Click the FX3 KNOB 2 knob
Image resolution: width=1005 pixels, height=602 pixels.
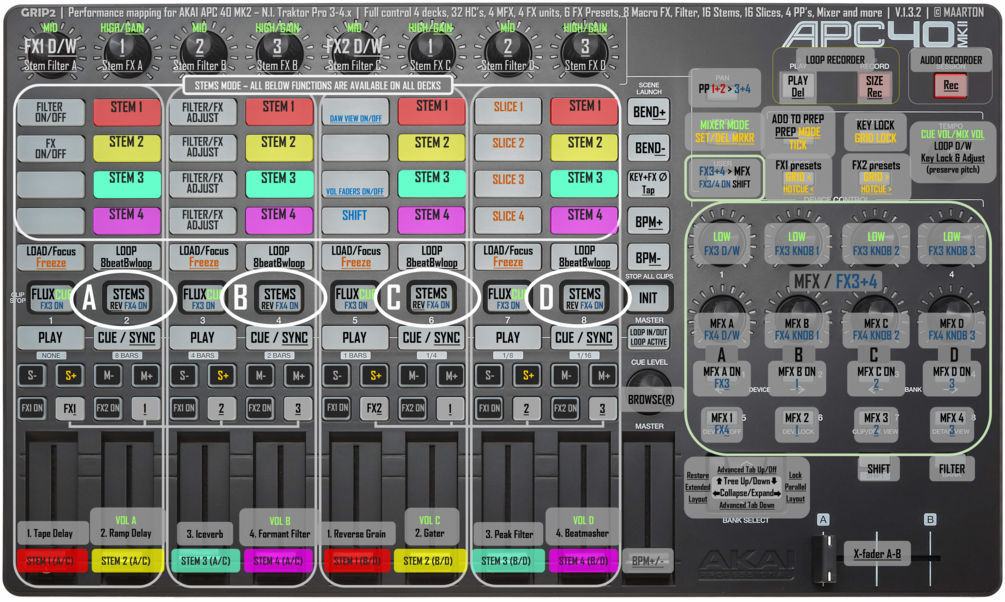[876, 244]
